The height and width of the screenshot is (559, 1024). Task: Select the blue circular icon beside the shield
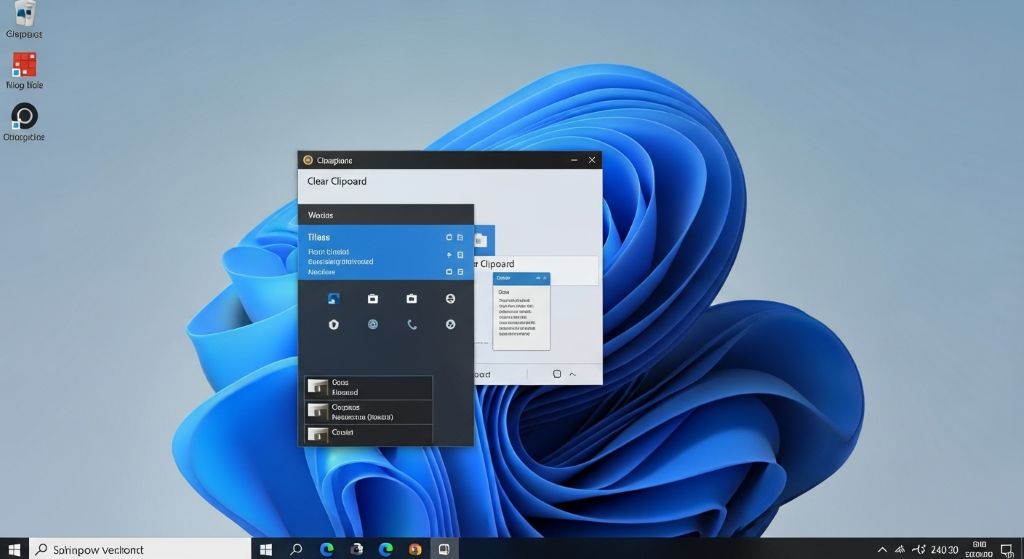tap(373, 324)
